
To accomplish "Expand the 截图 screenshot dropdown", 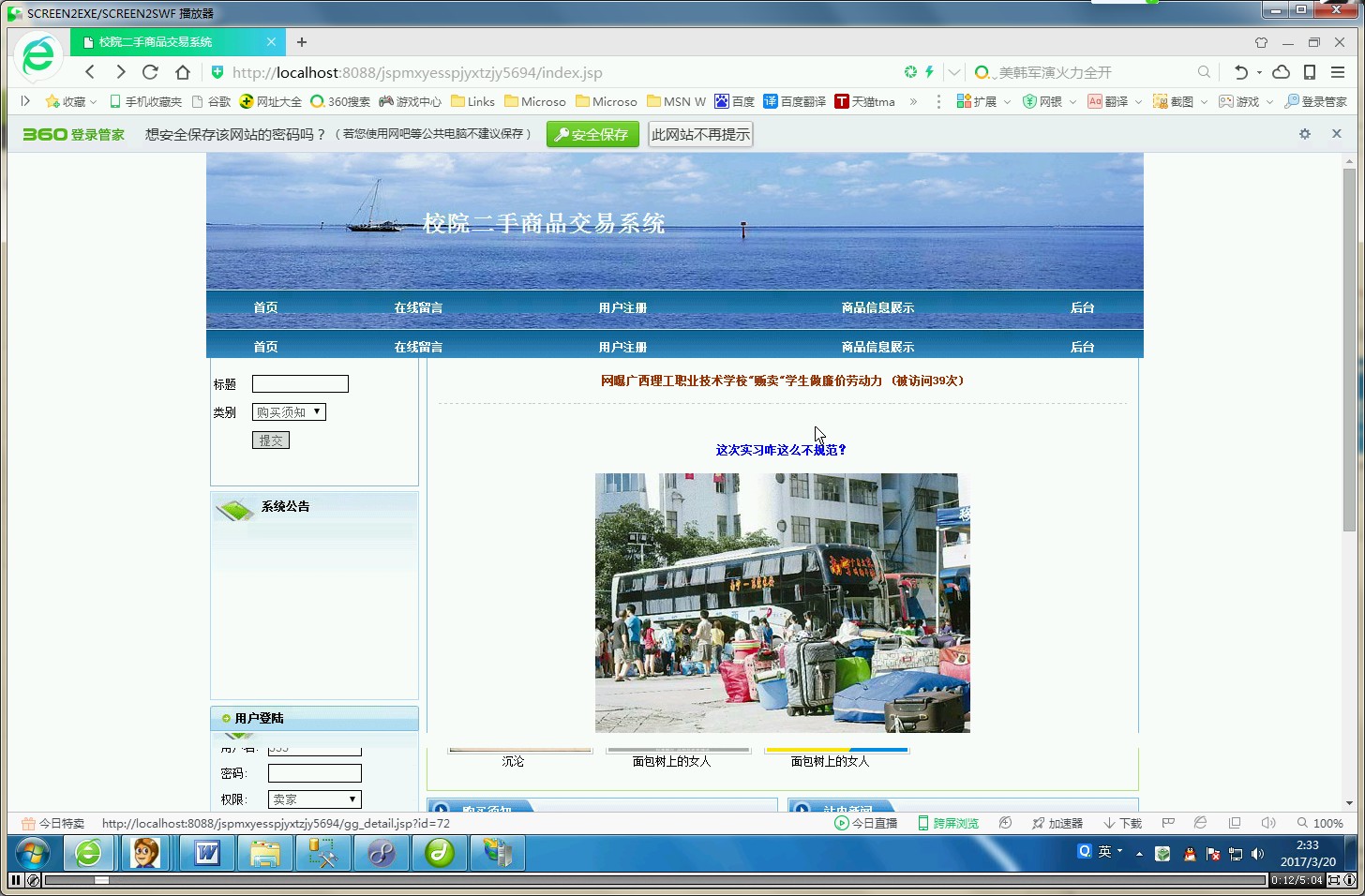I will (x=1180, y=101).
